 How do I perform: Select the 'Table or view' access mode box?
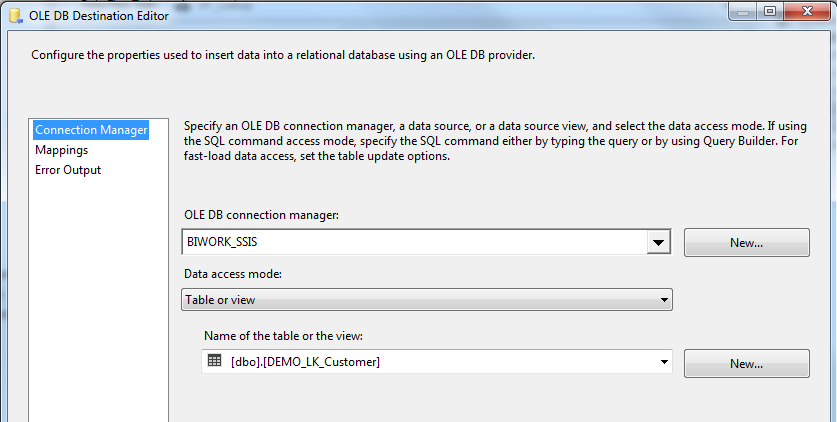427,300
